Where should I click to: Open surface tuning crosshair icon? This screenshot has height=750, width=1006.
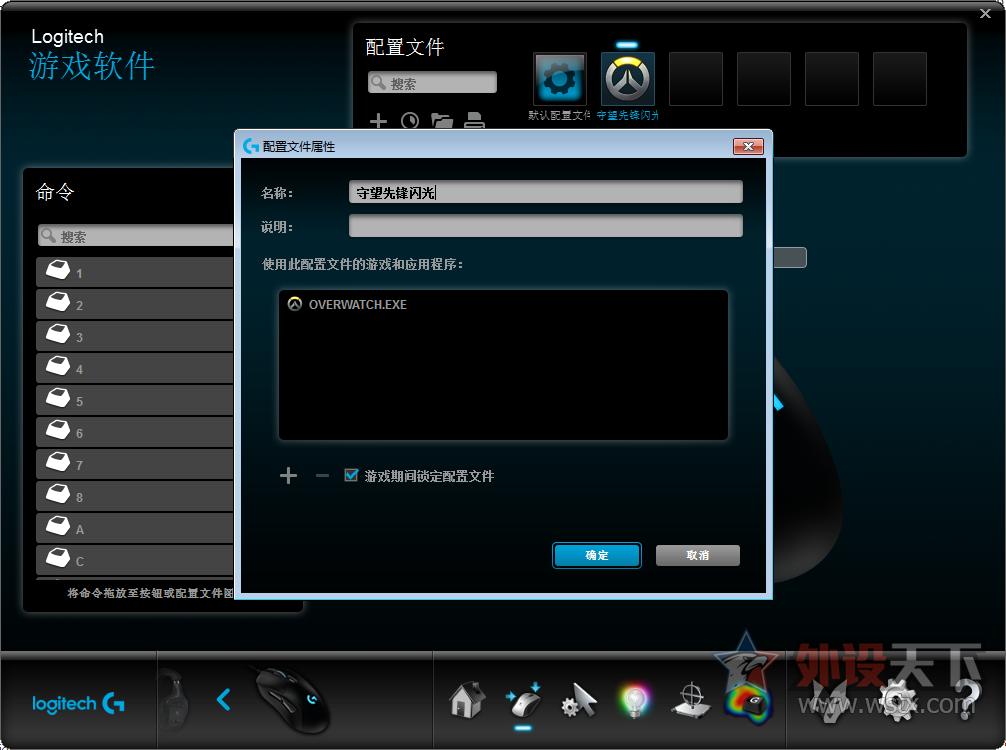point(692,700)
